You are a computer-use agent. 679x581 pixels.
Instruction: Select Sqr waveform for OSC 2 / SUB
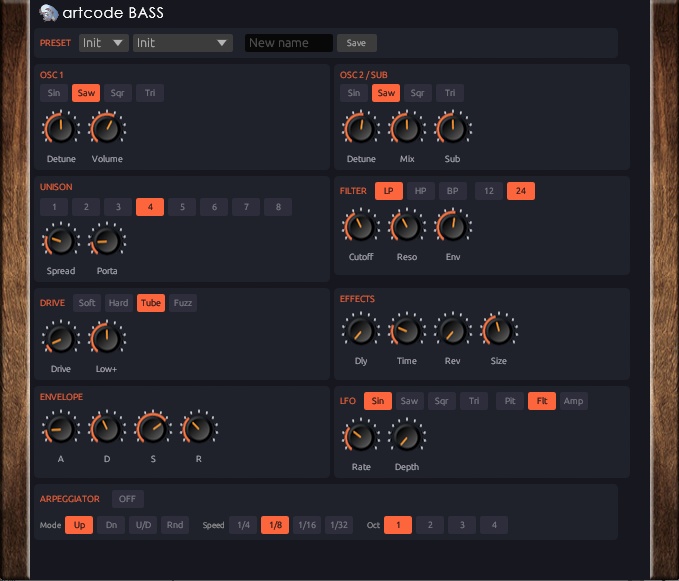click(x=418, y=93)
